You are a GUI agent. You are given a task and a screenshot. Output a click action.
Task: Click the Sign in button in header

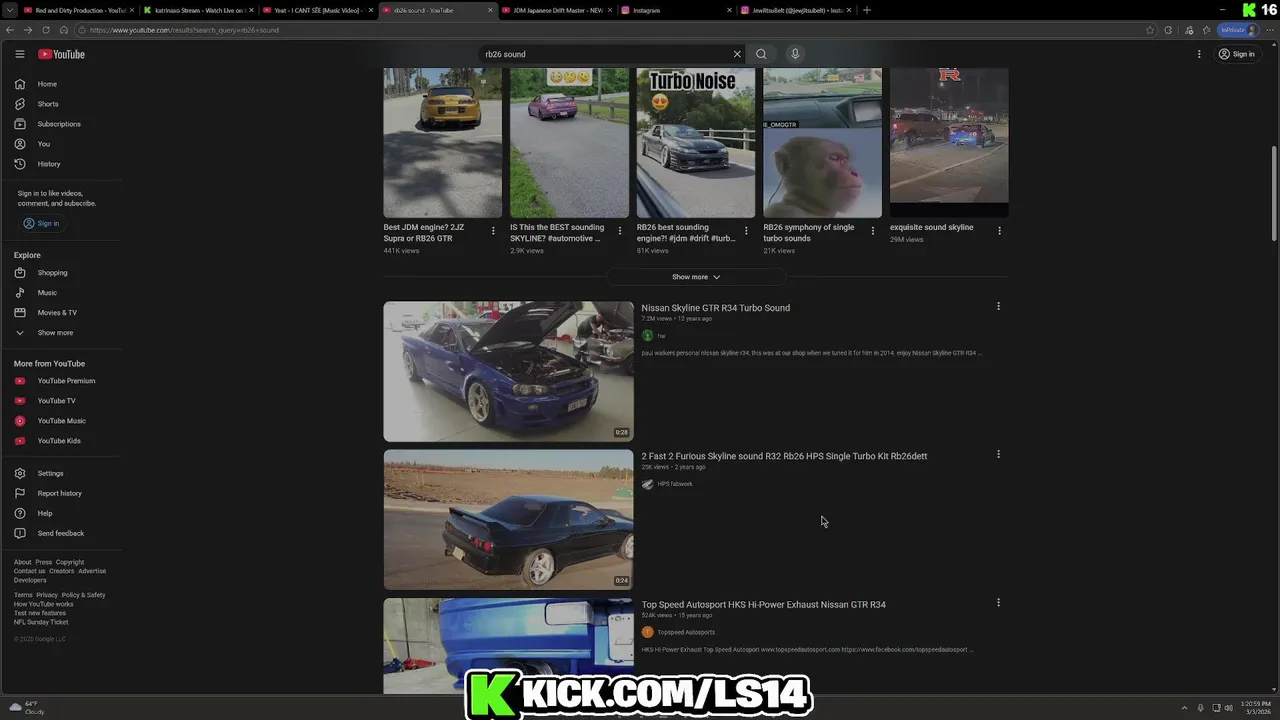1236,54
